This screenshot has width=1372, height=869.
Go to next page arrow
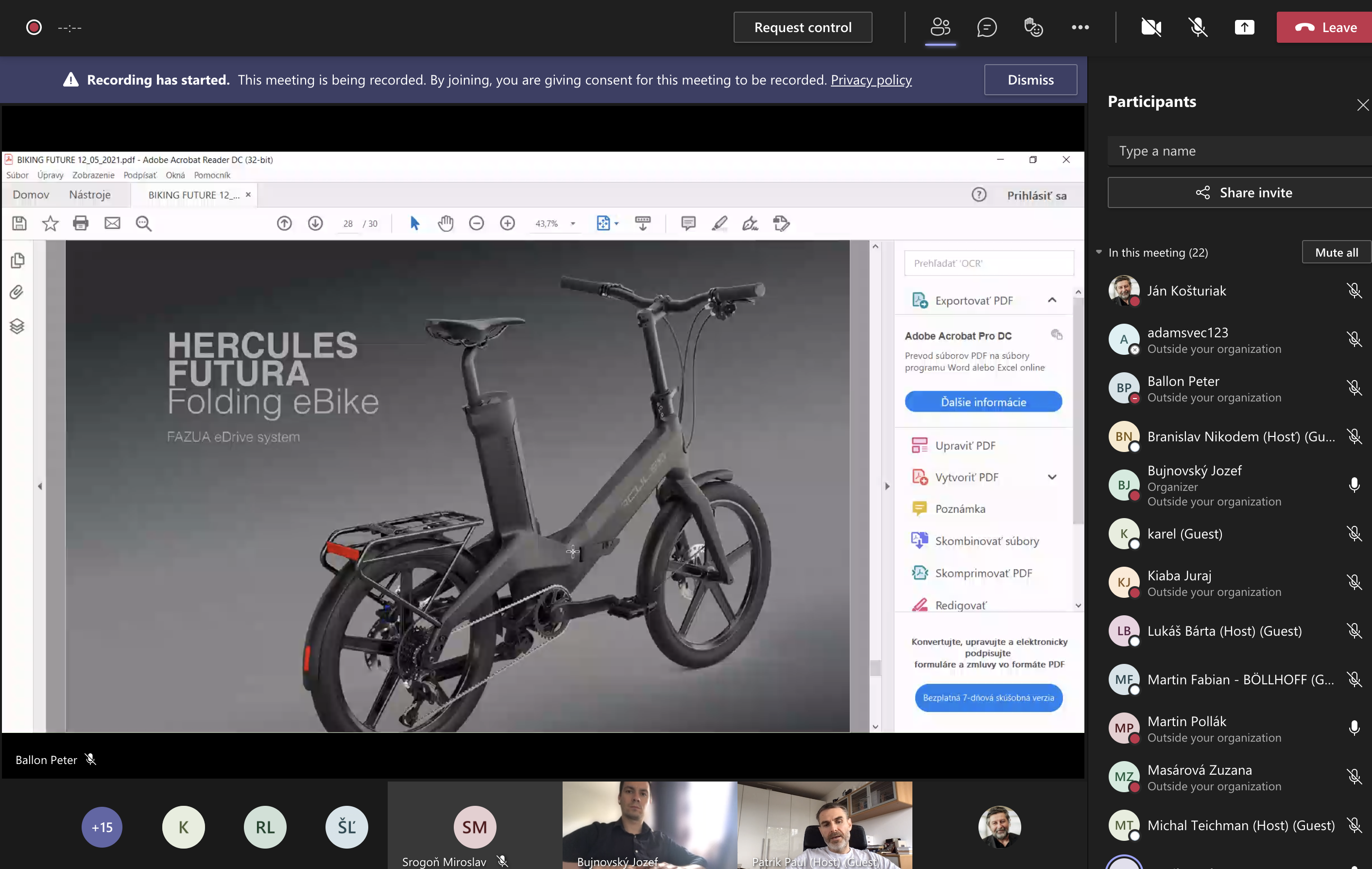point(315,224)
